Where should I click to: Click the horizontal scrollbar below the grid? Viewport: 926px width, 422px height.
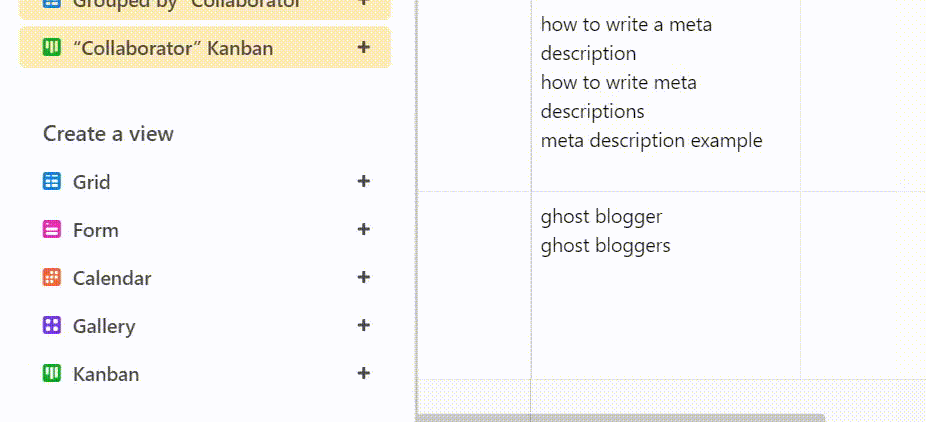[620, 418]
